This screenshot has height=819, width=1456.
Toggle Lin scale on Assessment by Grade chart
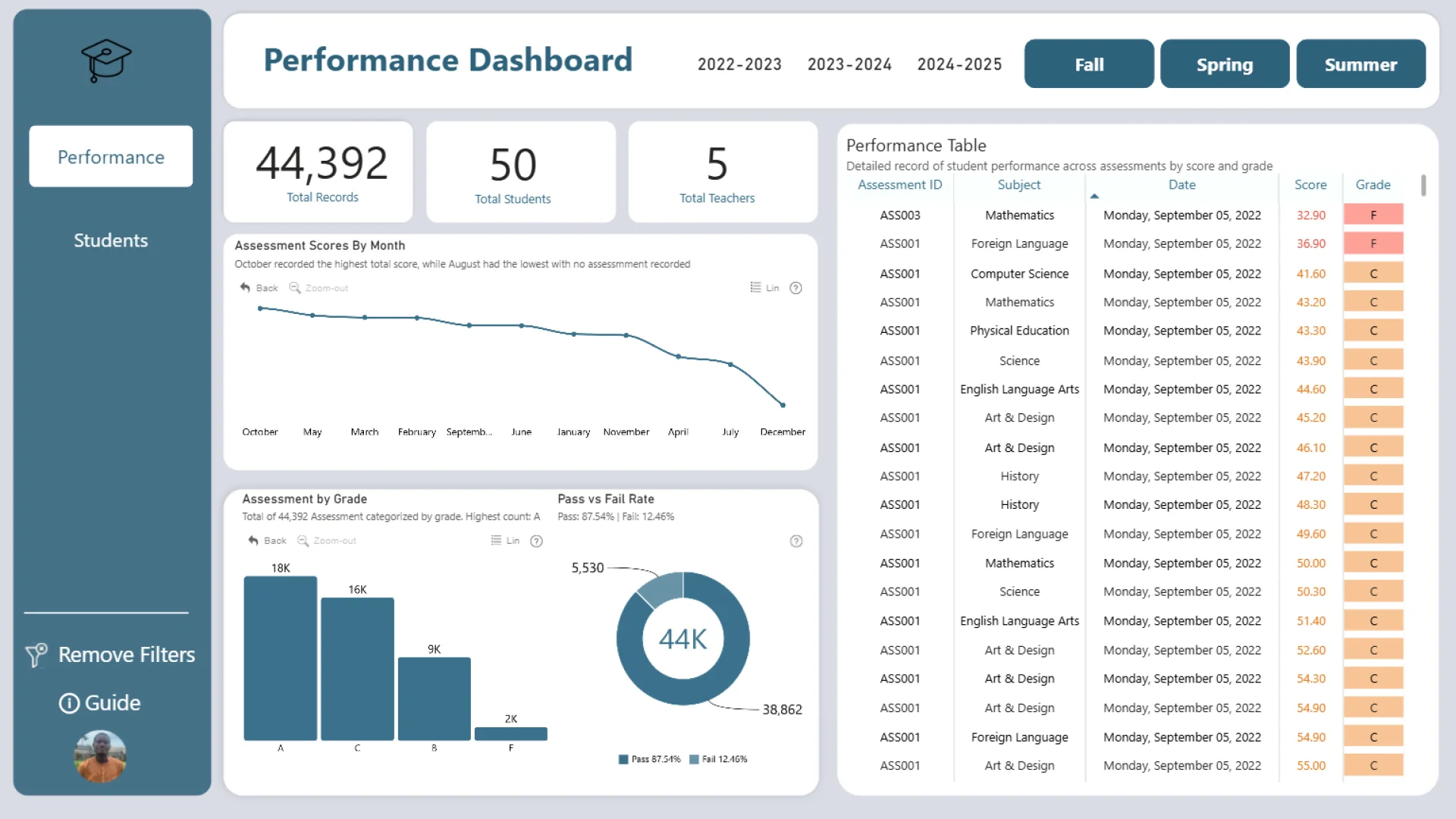click(505, 541)
